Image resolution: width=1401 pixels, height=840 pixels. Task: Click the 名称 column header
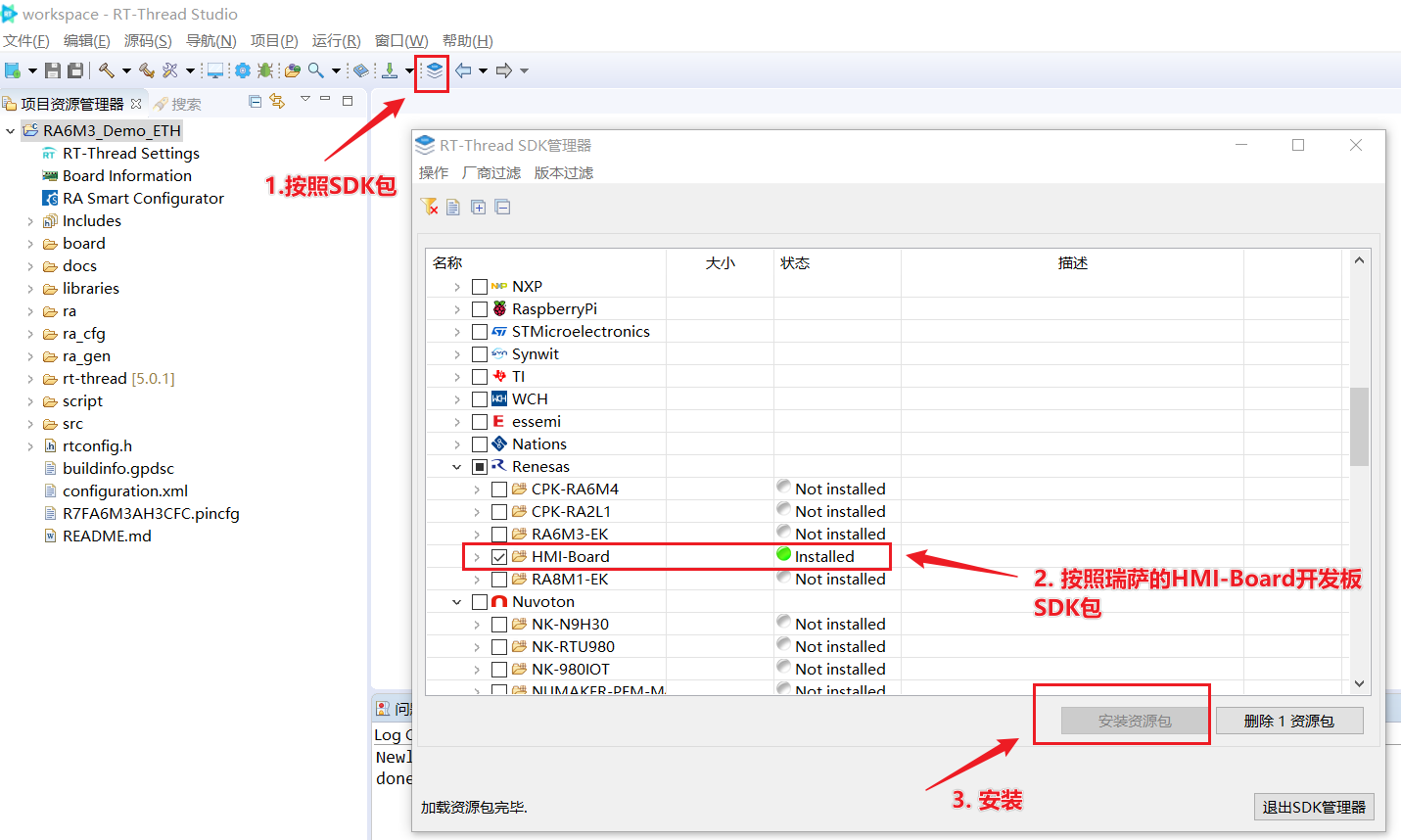447,262
